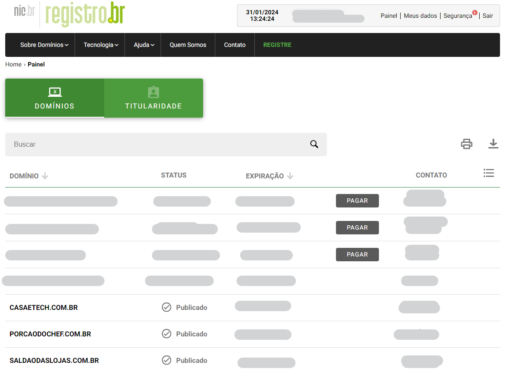
Task: Open domain SALDAODASLOJAS.COM.BR
Action: pos(54,360)
